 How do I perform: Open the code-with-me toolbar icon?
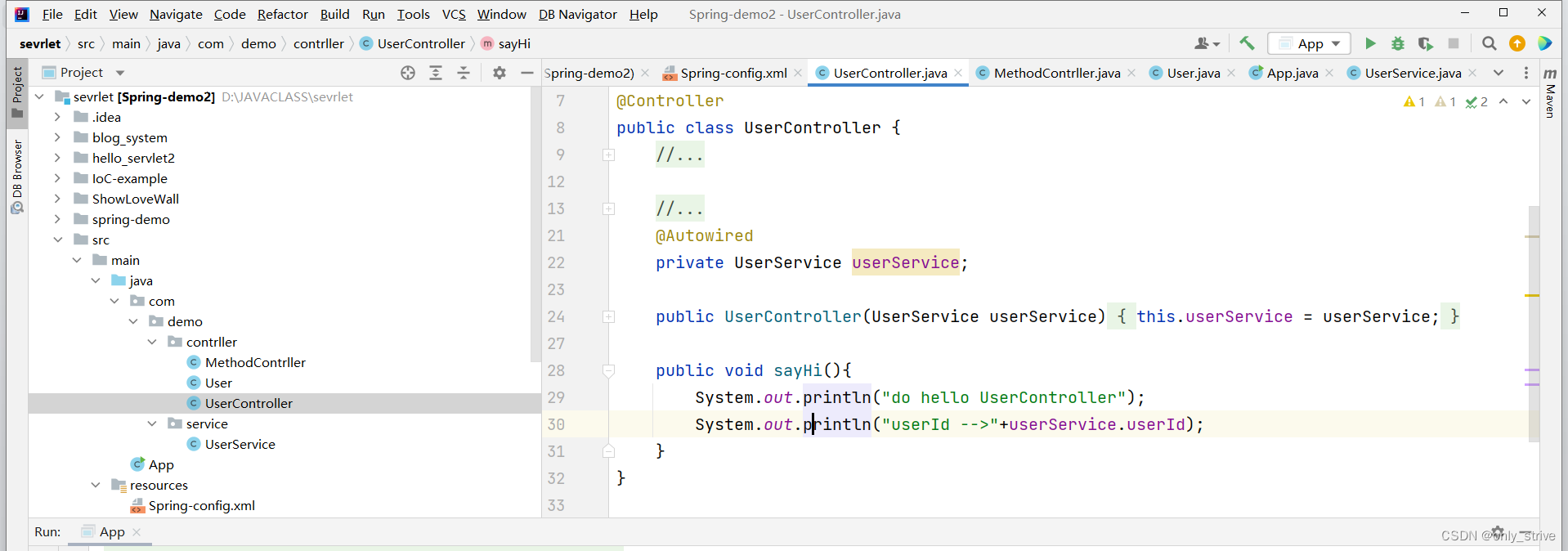1545,43
